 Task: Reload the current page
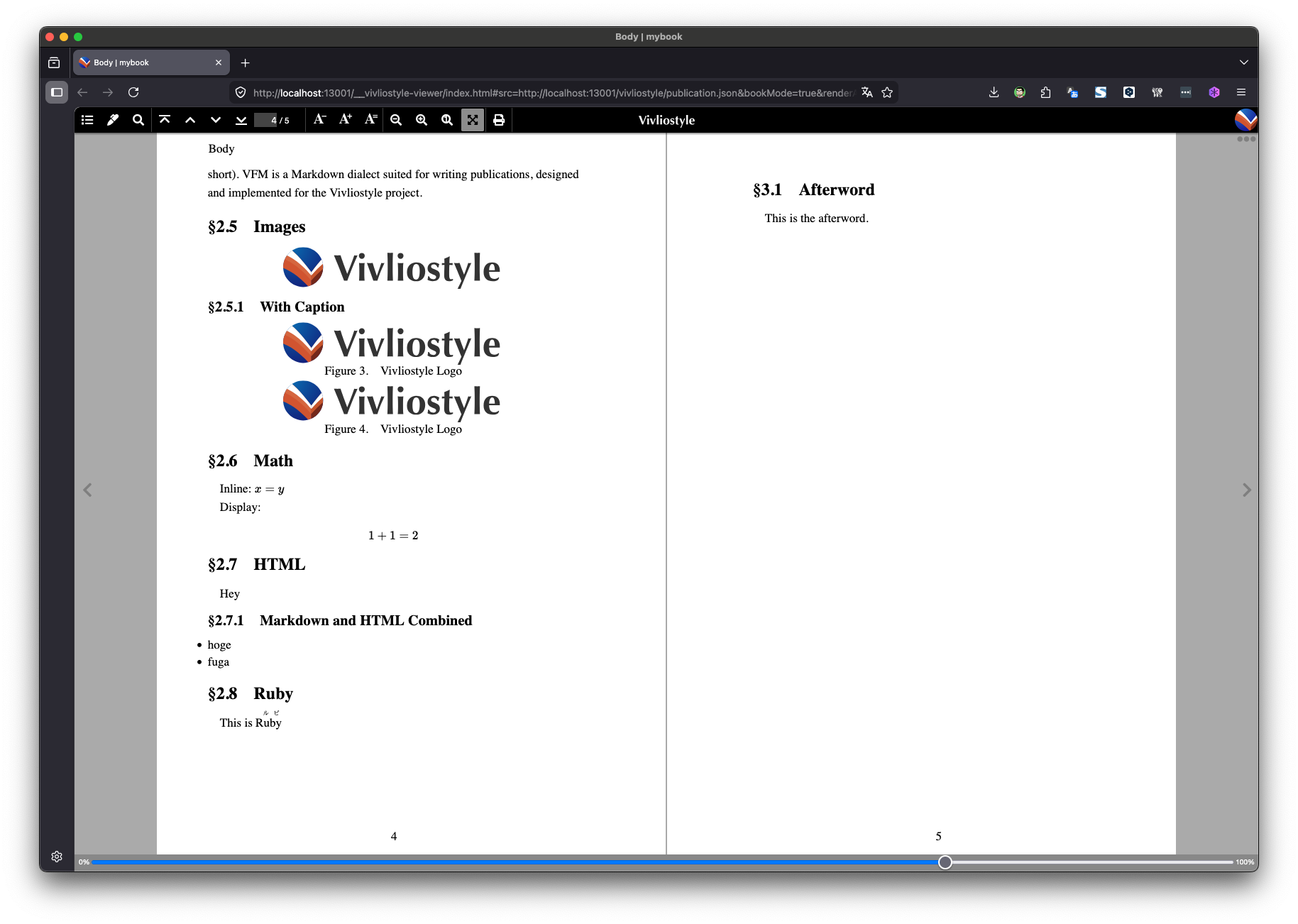tap(133, 92)
